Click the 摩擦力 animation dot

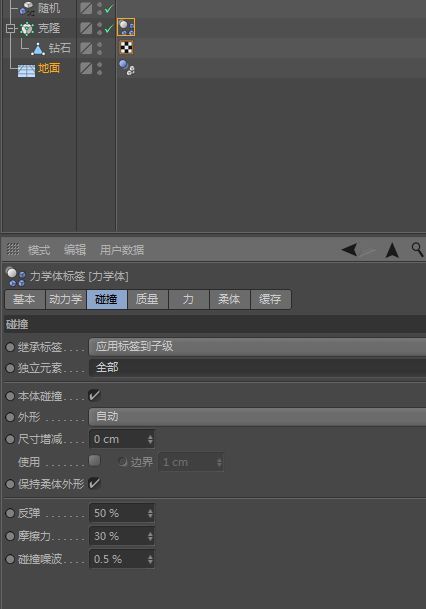(10, 536)
